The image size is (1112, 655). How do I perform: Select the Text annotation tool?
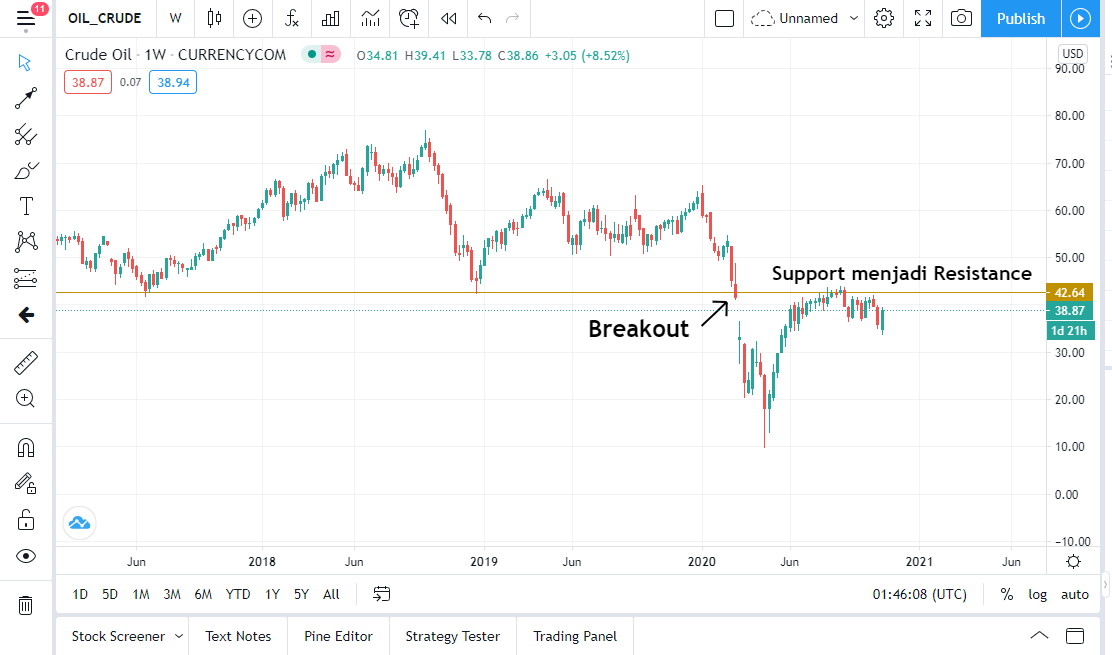coord(26,206)
